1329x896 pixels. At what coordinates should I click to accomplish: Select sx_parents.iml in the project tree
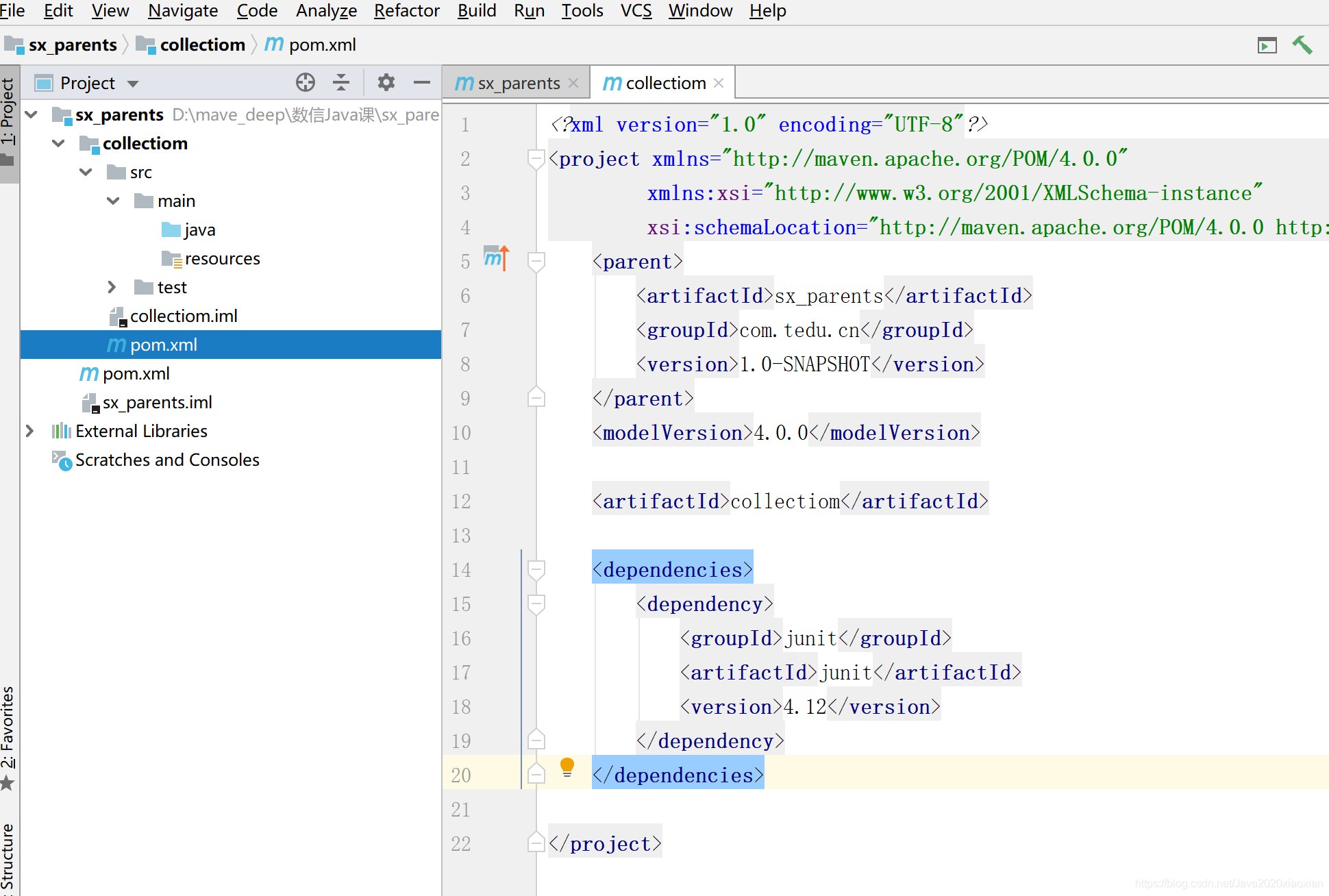157,402
